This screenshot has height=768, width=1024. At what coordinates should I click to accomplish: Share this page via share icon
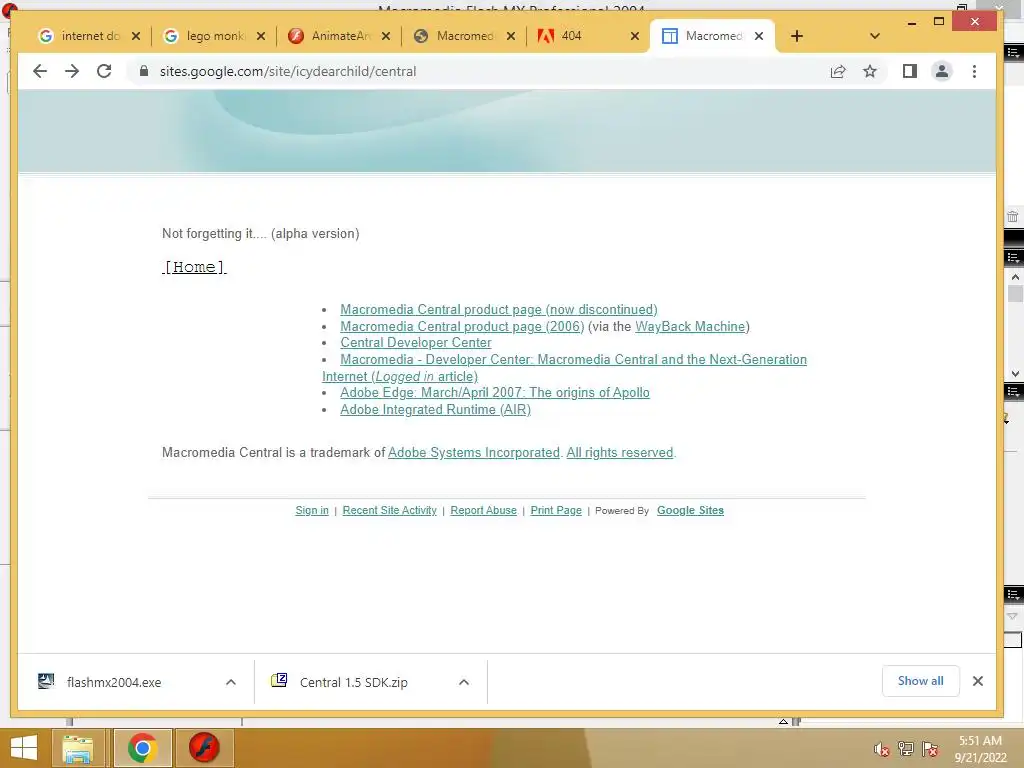[838, 71]
